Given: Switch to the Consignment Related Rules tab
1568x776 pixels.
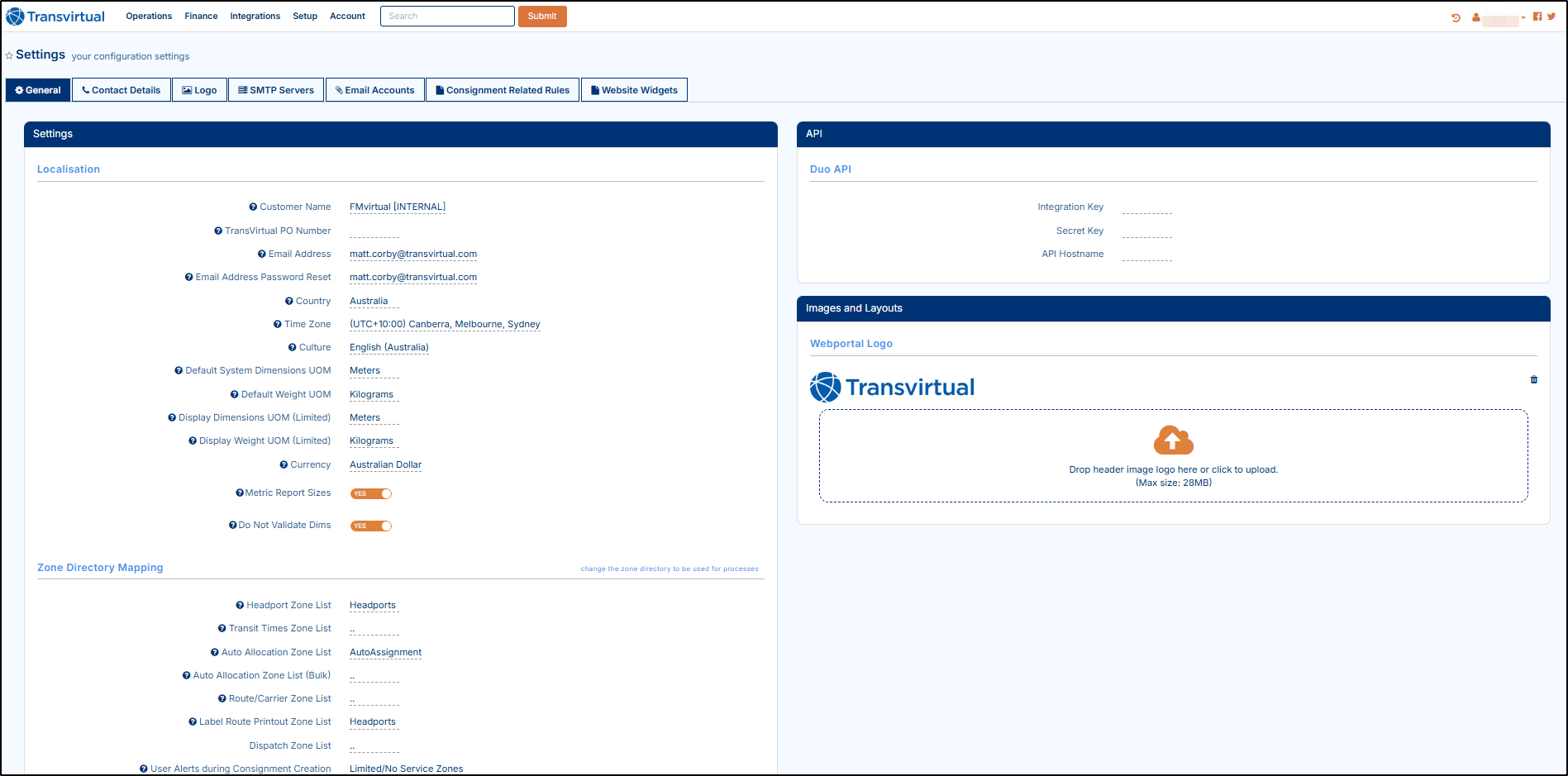Looking at the screenshot, I should (503, 90).
